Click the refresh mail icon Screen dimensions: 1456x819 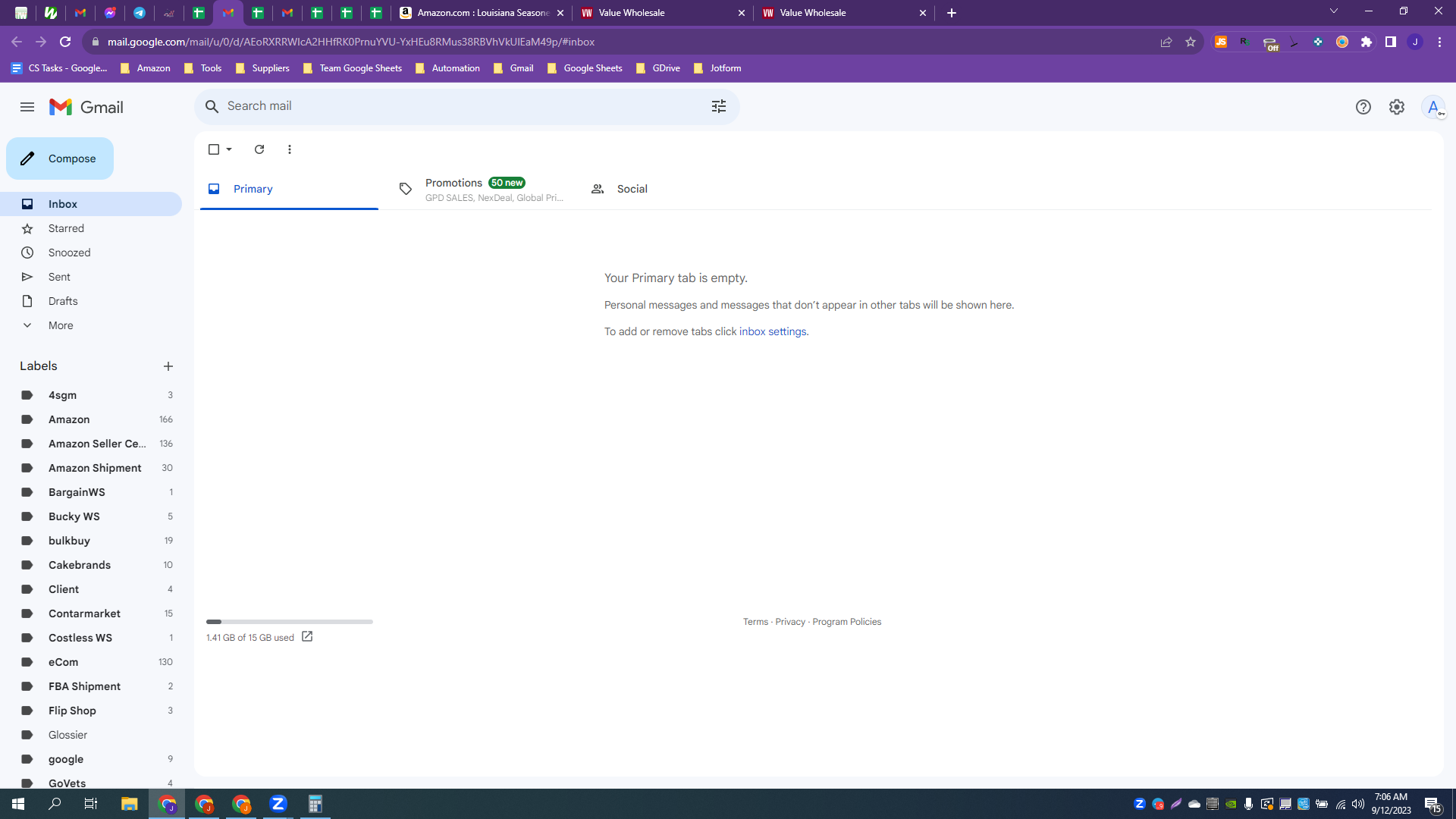click(x=259, y=149)
